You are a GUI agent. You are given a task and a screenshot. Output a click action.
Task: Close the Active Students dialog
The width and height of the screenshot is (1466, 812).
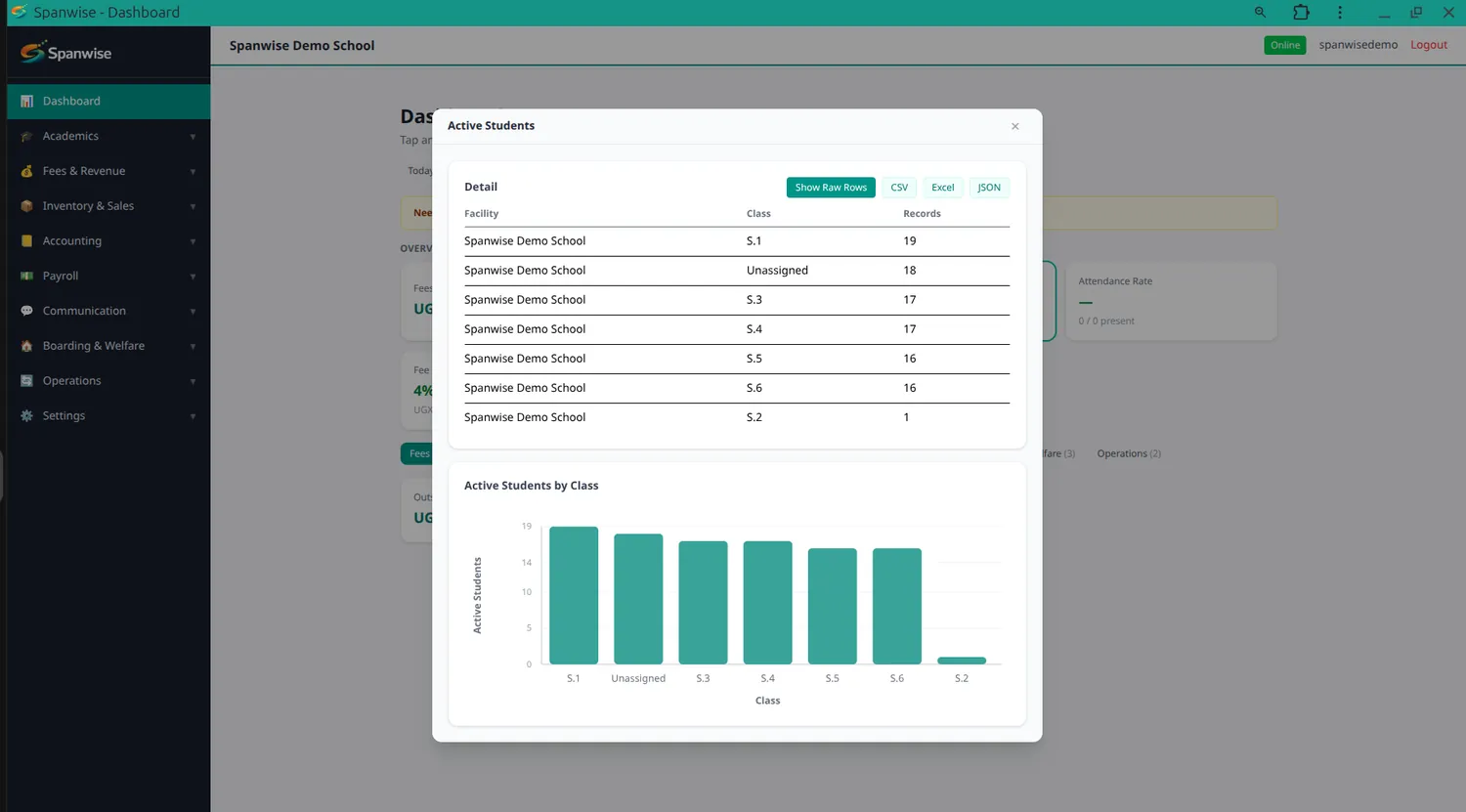point(1015,126)
